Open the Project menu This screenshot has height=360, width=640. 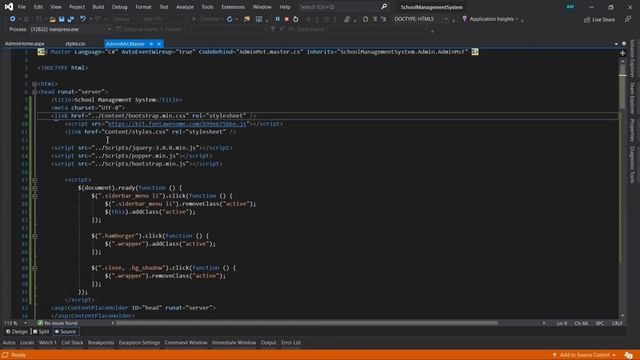pyautogui.click(x=77, y=7)
